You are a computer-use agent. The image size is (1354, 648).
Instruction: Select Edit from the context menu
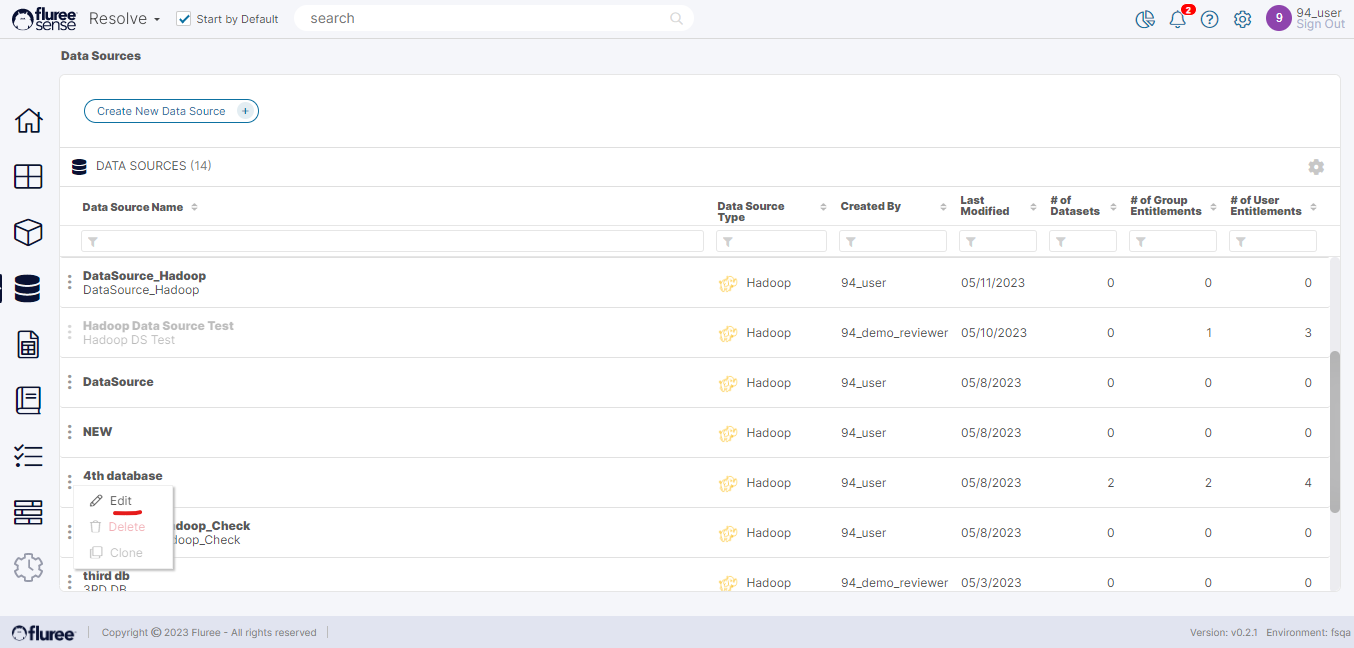click(120, 501)
